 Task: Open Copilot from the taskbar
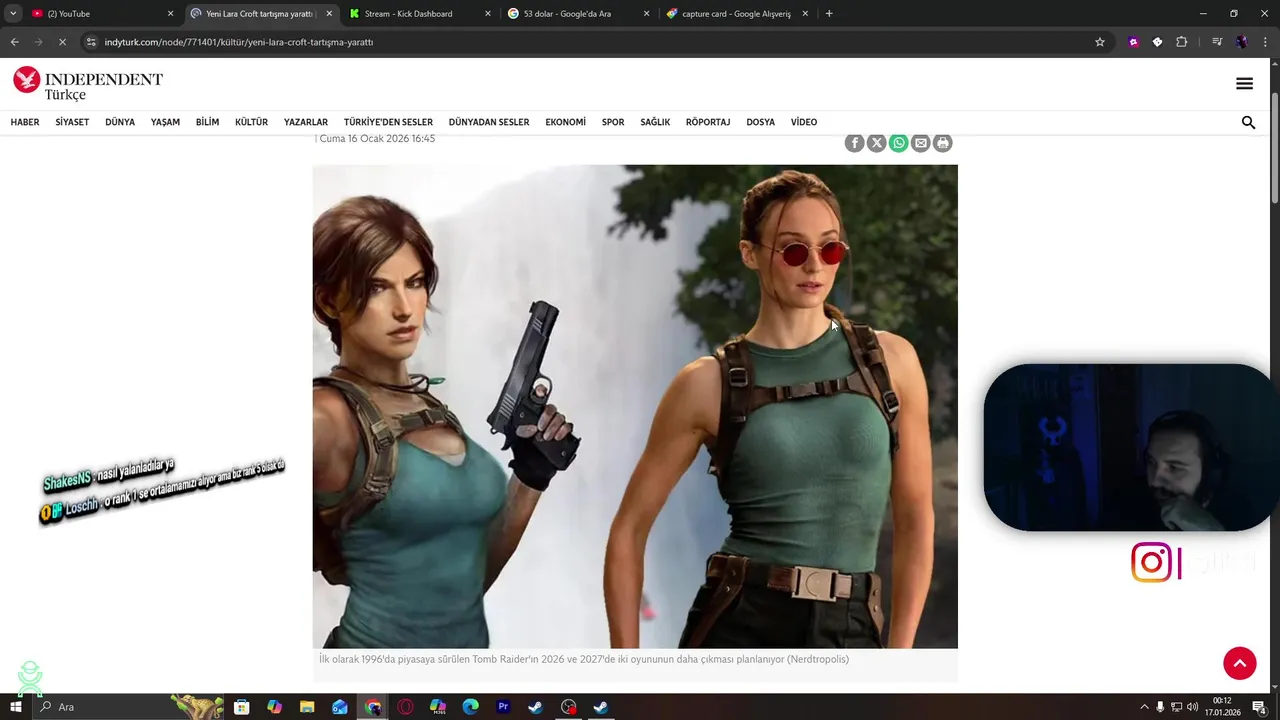coord(274,707)
